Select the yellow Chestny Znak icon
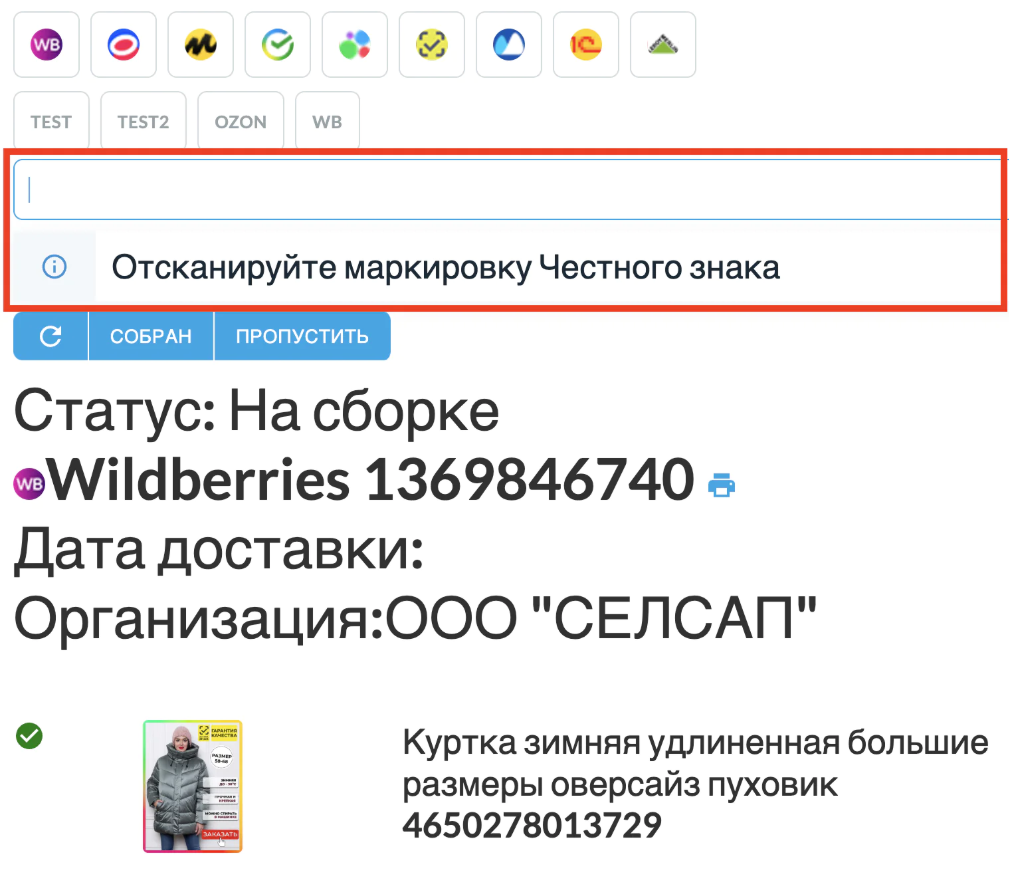This screenshot has height=871, width=1009. pyautogui.click(x=431, y=45)
